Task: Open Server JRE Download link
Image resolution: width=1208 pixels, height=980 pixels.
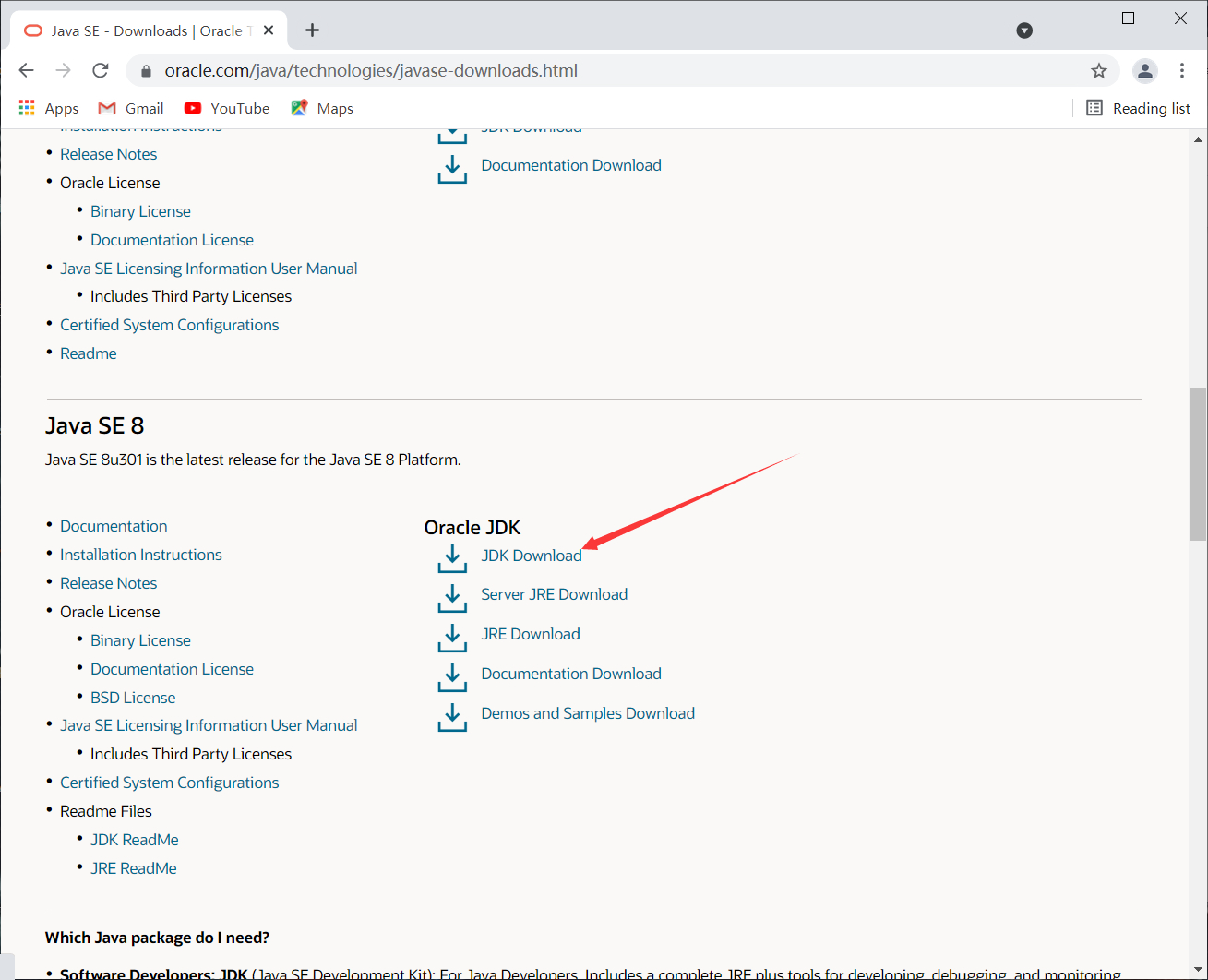Action: tap(555, 594)
